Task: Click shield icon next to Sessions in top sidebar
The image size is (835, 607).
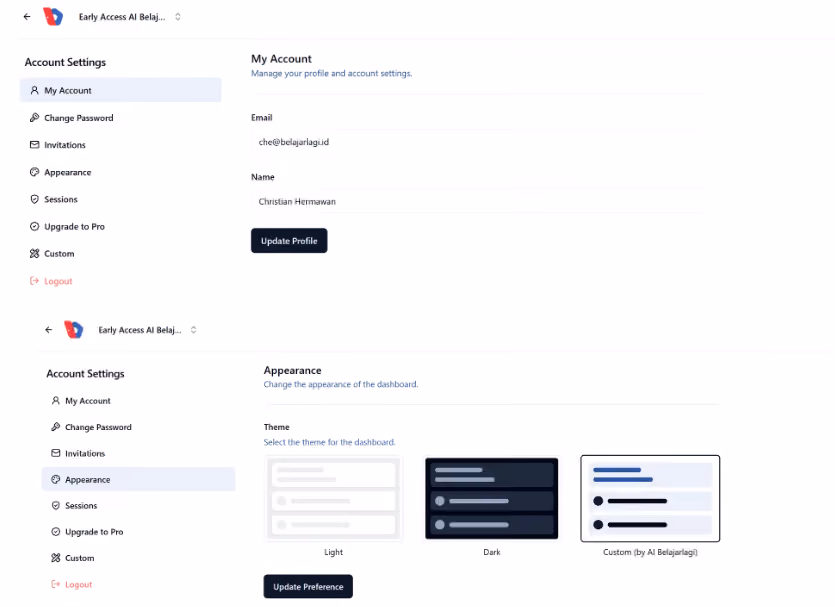Action: click(35, 199)
